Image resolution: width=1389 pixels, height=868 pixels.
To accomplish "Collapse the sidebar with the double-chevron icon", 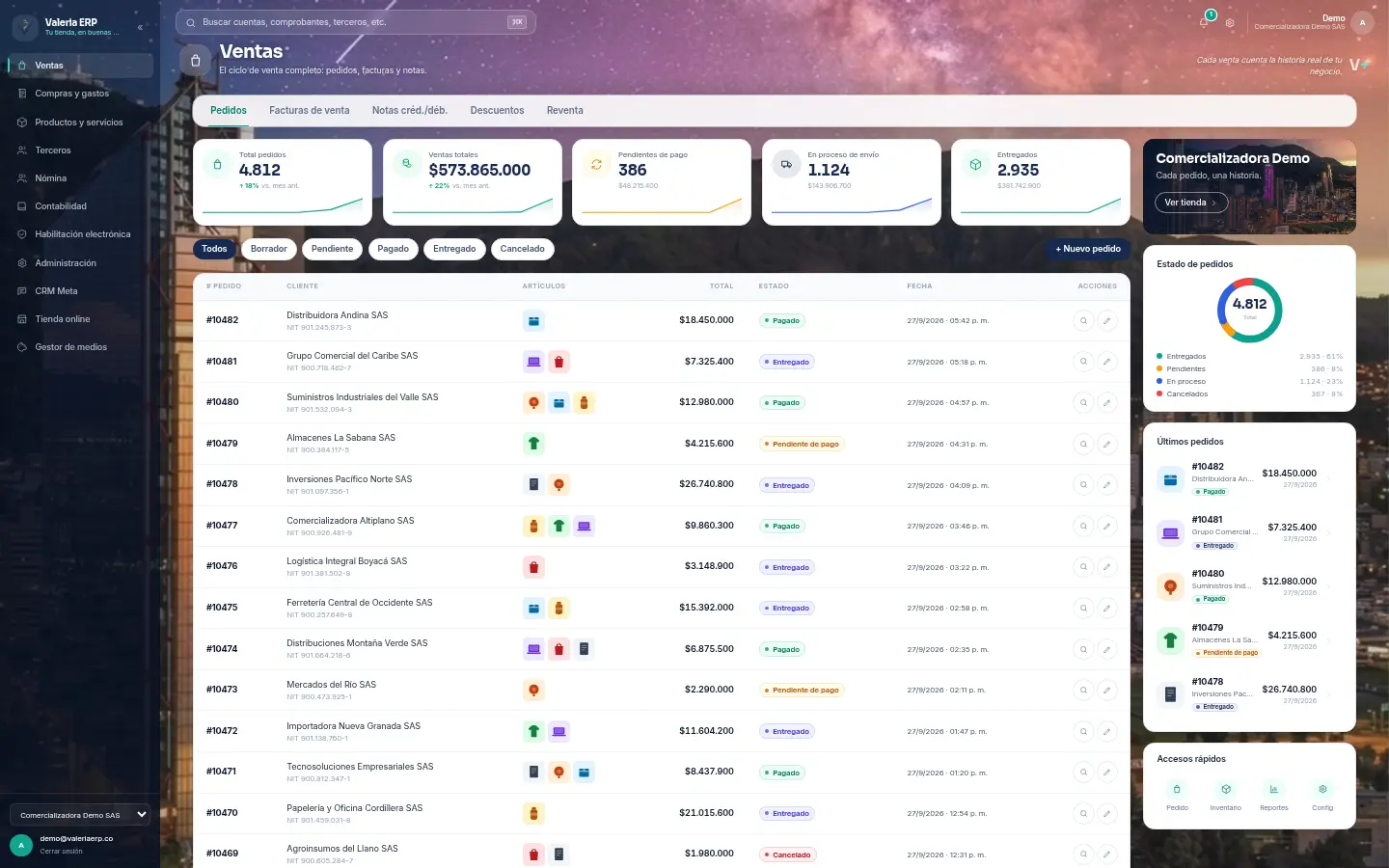I will coord(140,27).
